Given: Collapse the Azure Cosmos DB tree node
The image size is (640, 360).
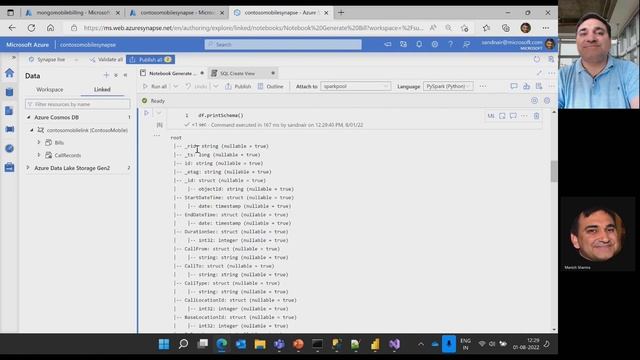Looking at the screenshot, I should pyautogui.click(x=29, y=117).
